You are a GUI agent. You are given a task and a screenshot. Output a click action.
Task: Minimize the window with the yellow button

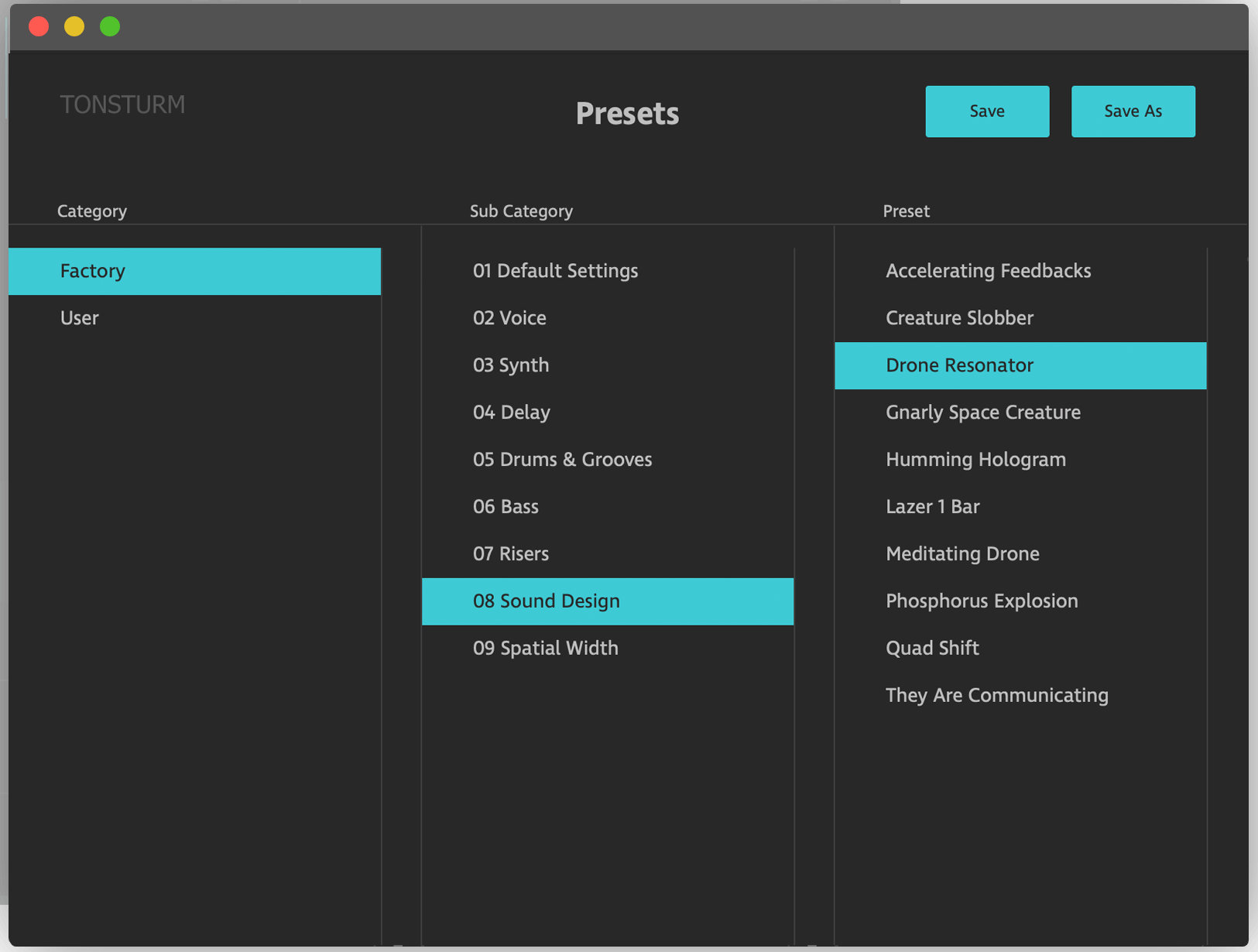74,26
